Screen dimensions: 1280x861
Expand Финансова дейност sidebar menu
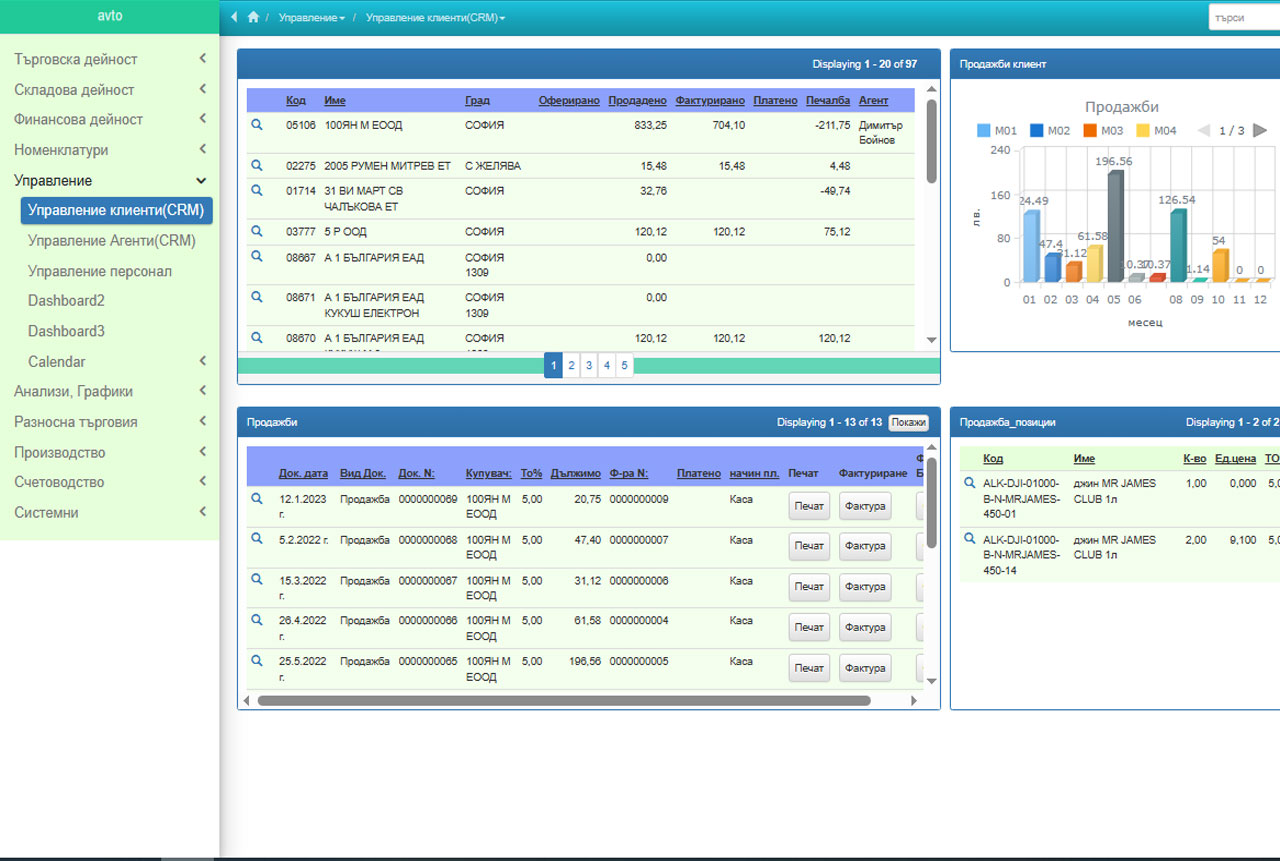[110, 119]
